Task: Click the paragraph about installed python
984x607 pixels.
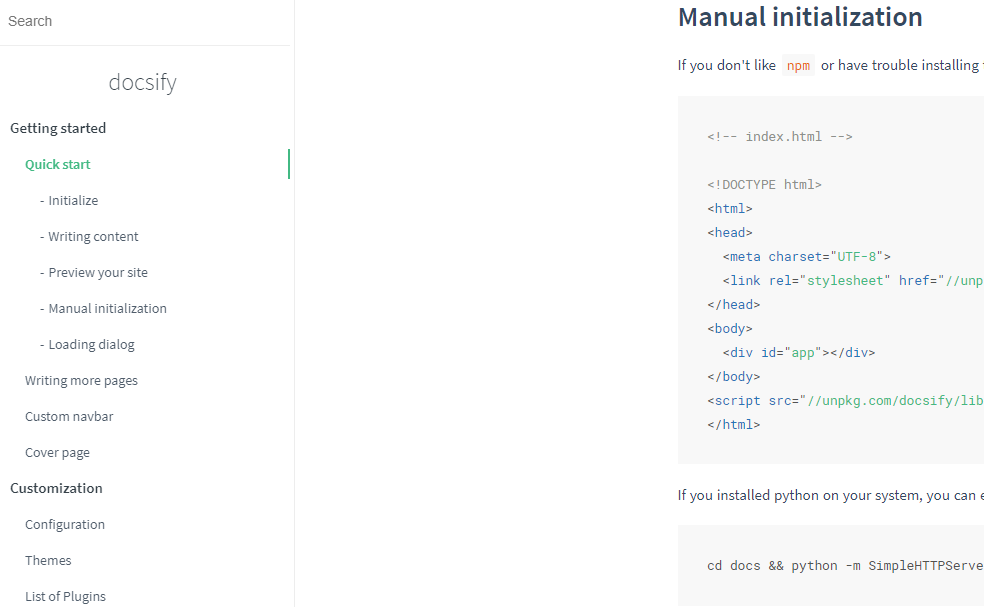Action: pyautogui.click(x=831, y=495)
